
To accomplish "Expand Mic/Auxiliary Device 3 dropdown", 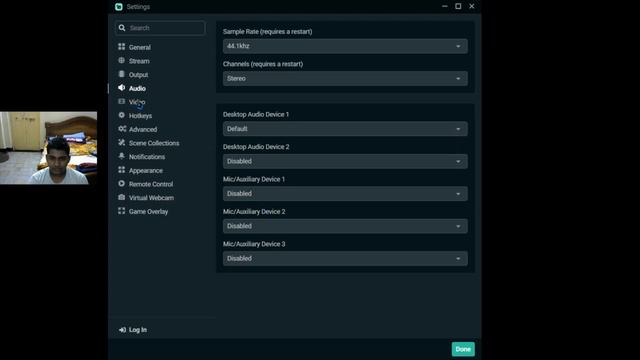I will tap(345, 258).
